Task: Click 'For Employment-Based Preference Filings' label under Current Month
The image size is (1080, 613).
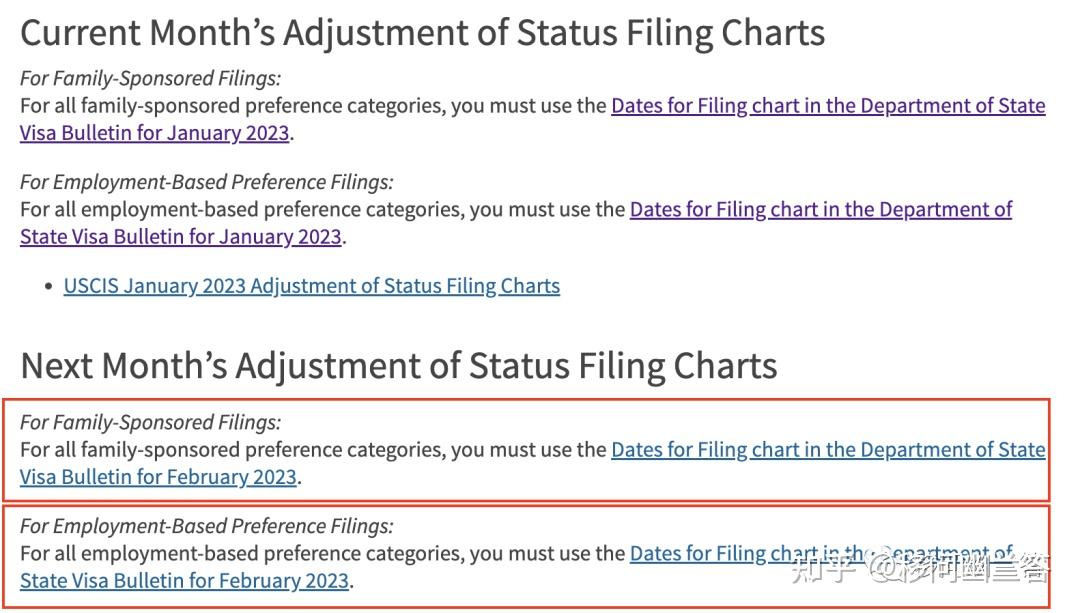Action: (x=206, y=182)
